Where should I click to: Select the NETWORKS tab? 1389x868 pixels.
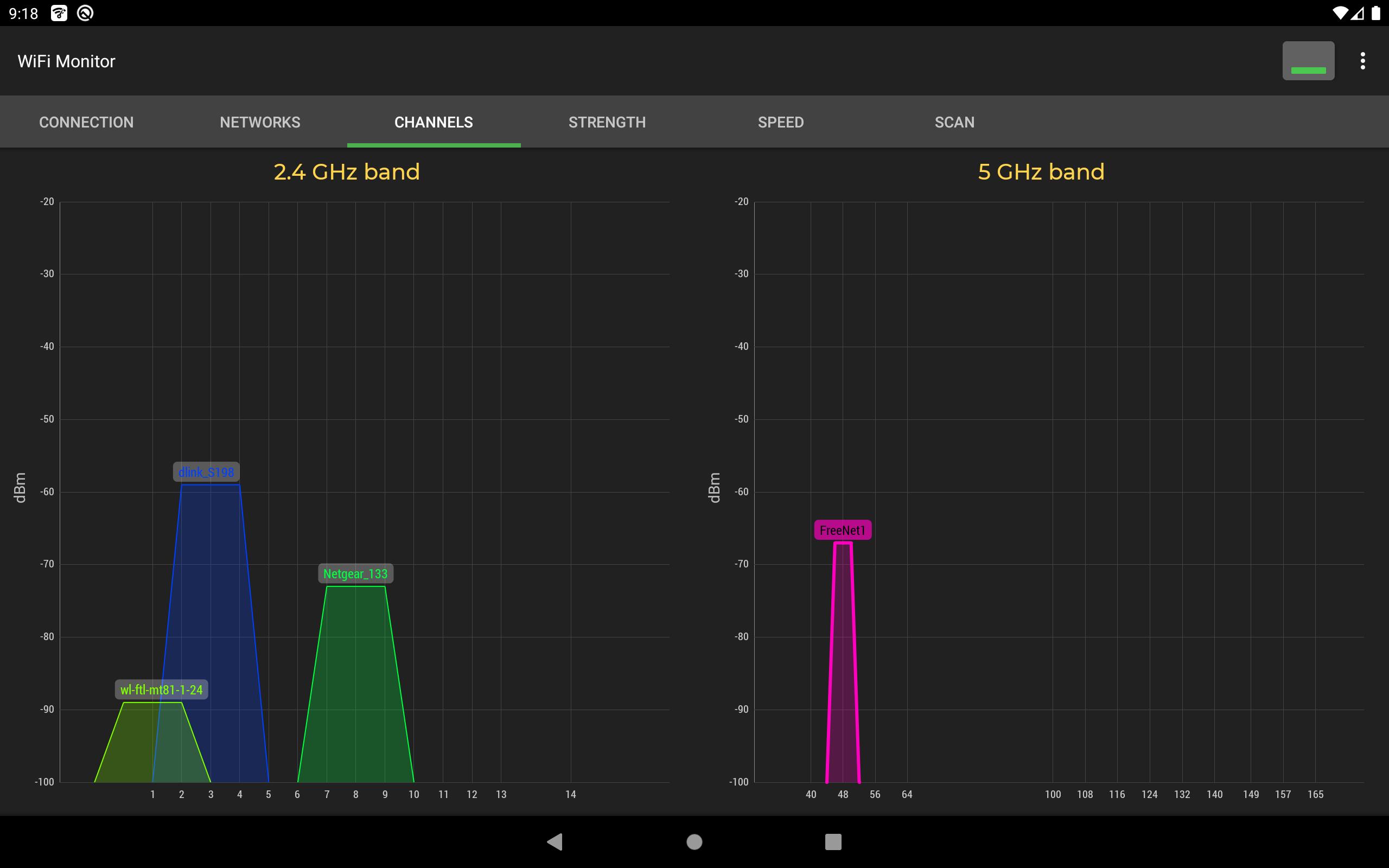pyautogui.click(x=260, y=122)
